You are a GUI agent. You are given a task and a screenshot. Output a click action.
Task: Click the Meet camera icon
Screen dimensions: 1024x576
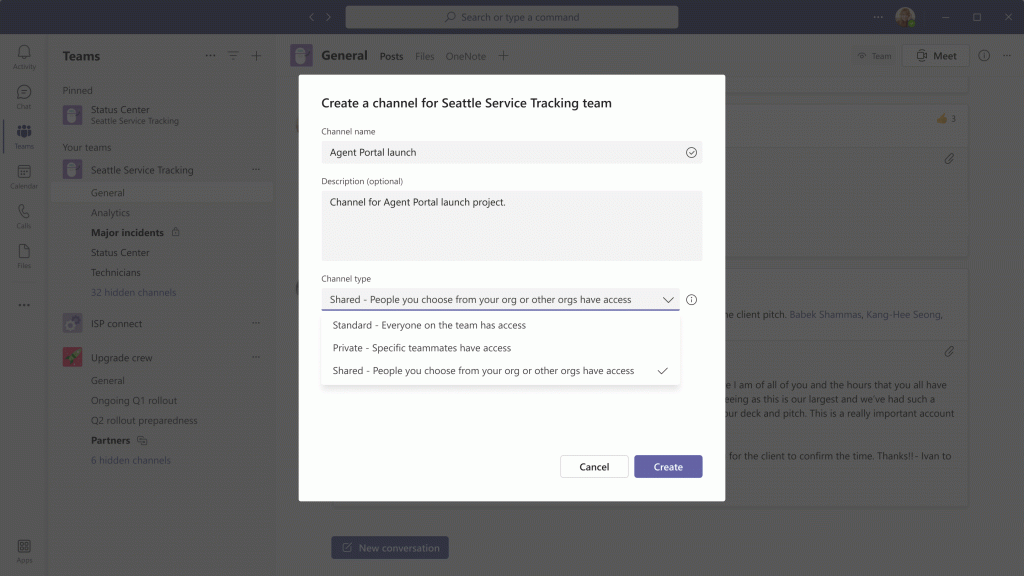(x=921, y=55)
